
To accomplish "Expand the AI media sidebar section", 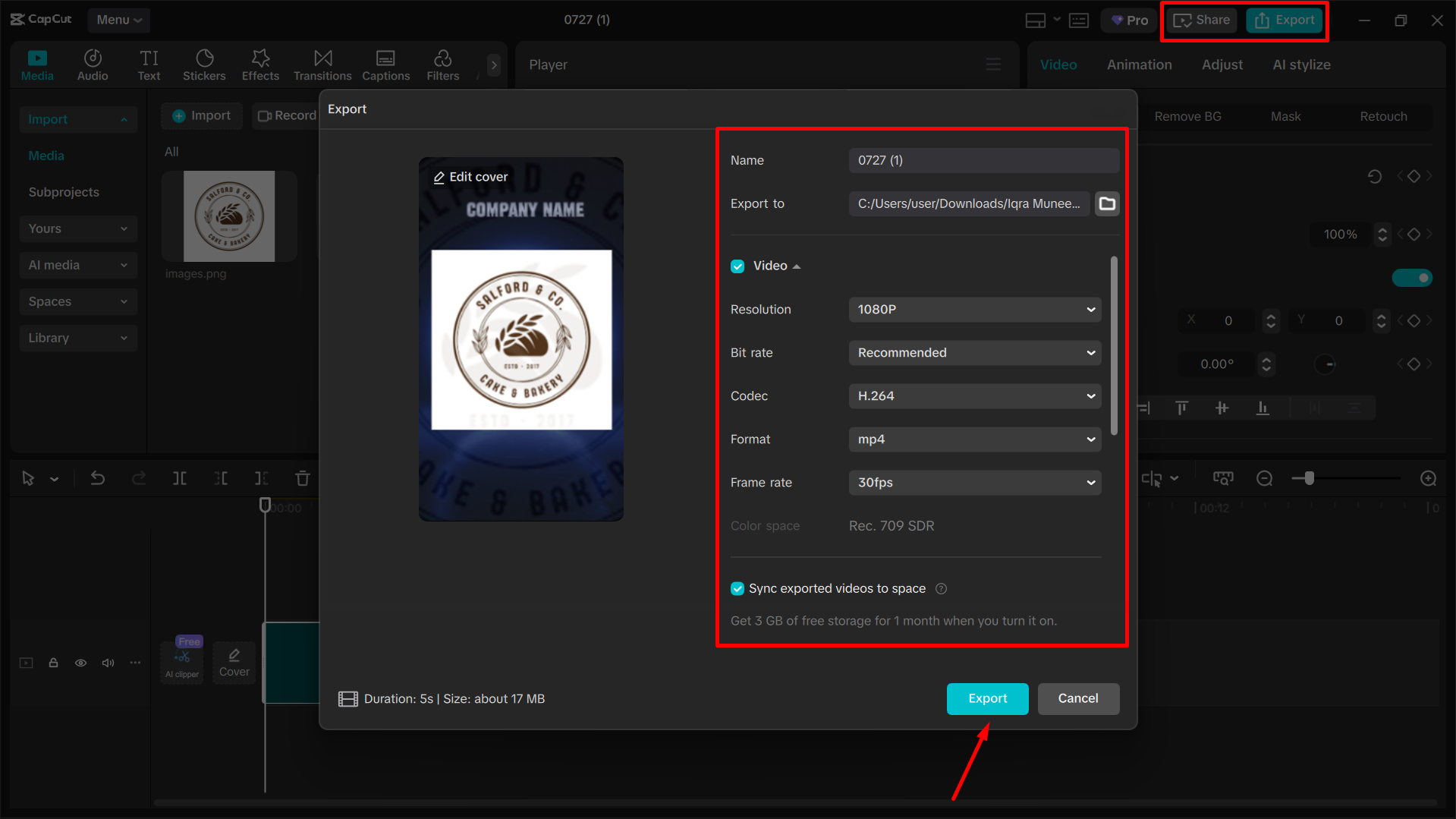I will [x=78, y=265].
